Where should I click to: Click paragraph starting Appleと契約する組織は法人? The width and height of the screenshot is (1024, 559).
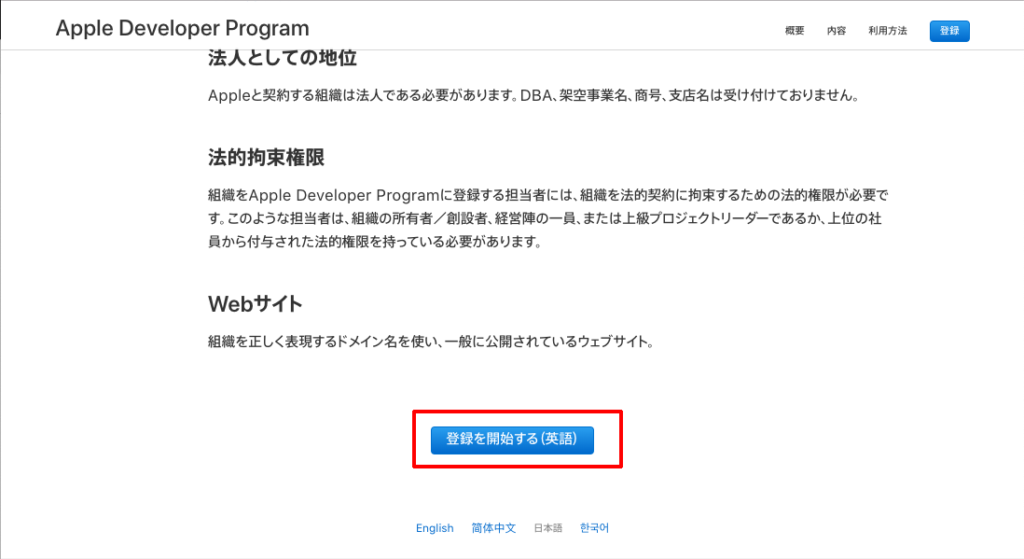click(534, 95)
